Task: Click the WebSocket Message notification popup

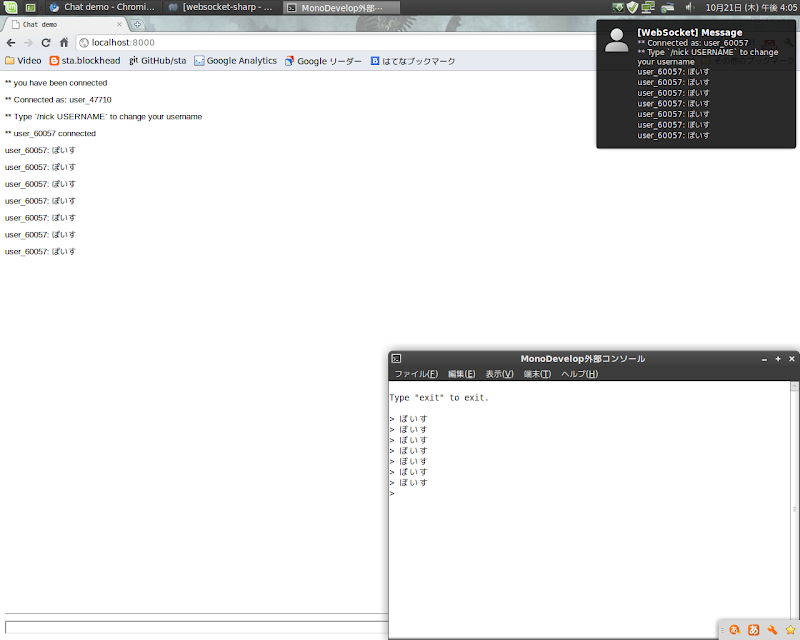Action: (x=696, y=84)
